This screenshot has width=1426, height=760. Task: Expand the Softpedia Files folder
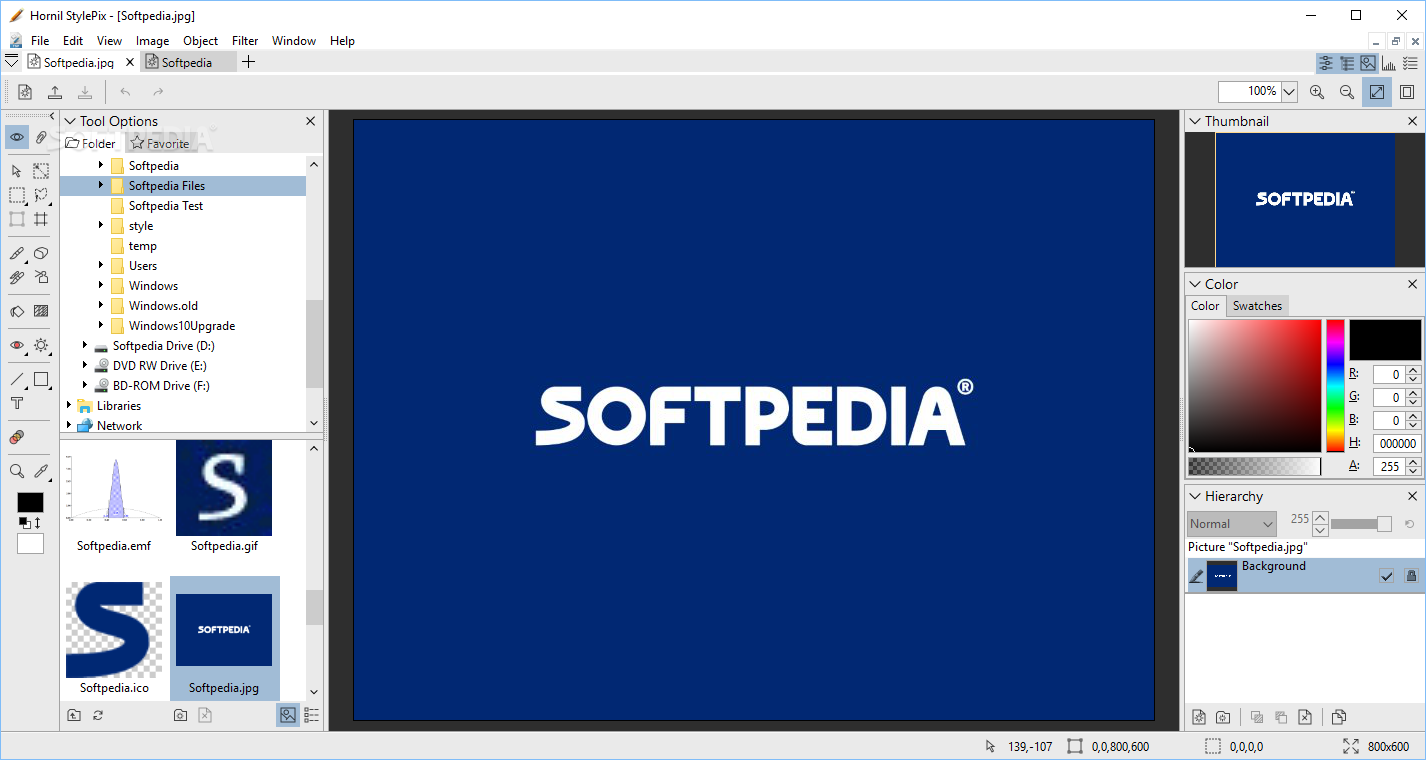(101, 185)
